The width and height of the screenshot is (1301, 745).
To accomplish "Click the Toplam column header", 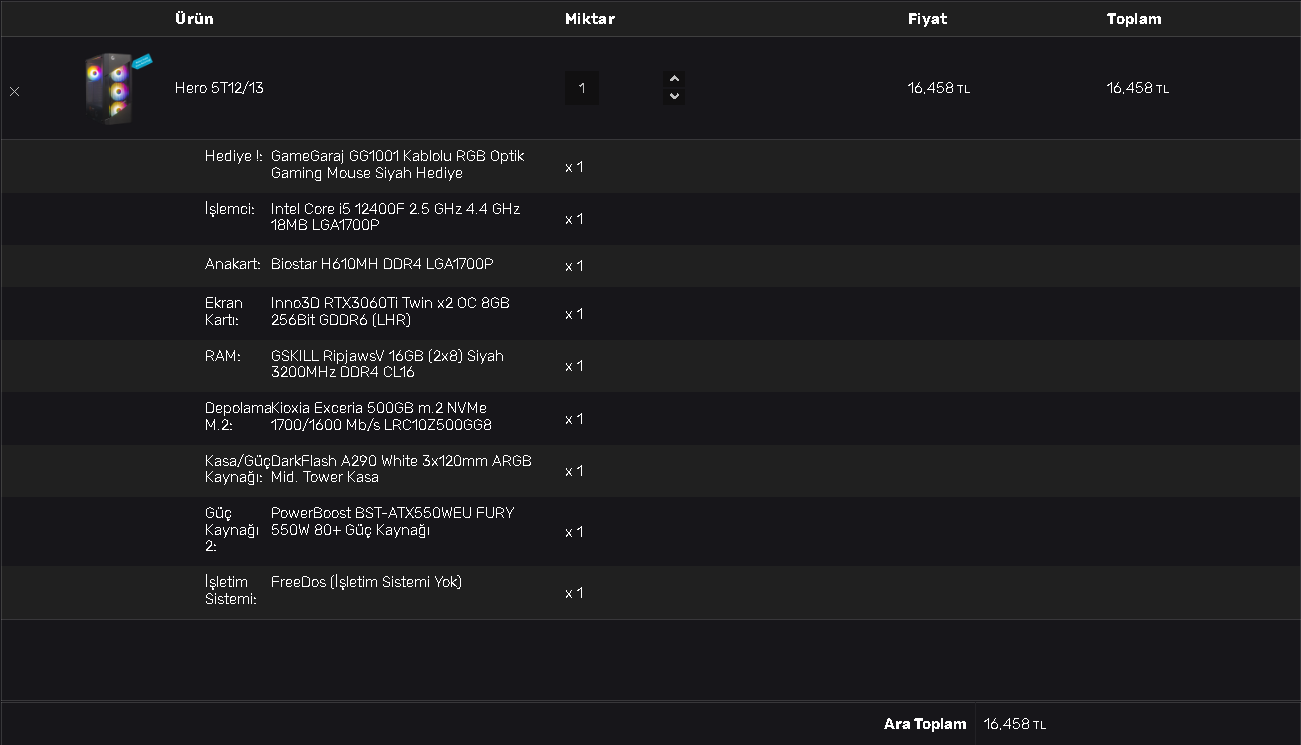I will click(x=1133, y=19).
